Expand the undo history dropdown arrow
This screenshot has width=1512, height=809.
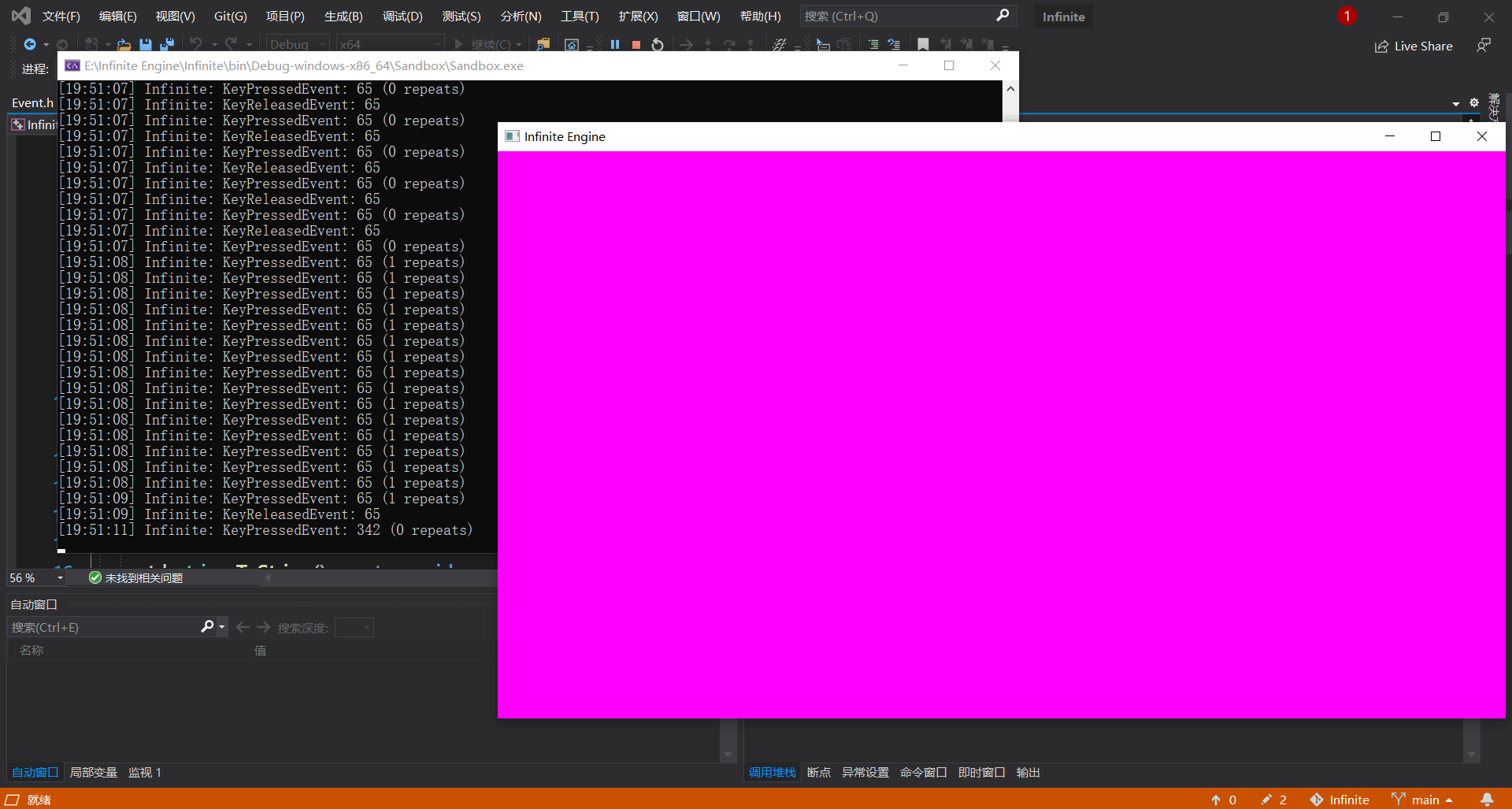[x=214, y=45]
